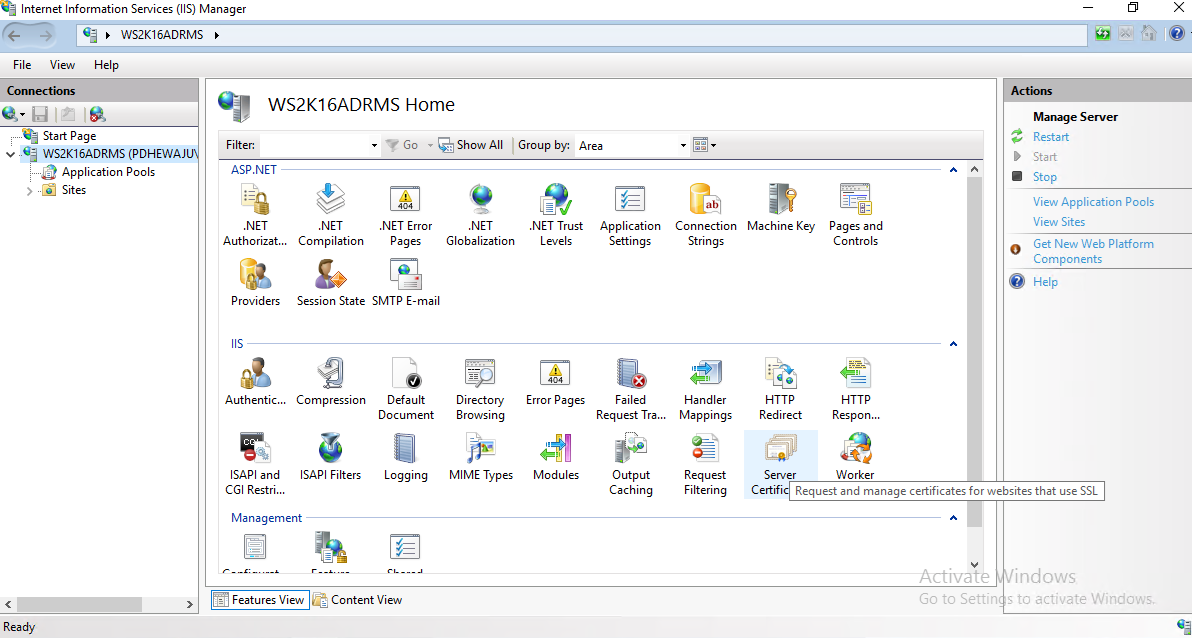Screen dimensions: 1192x638
Task: Open Connection Strings feature
Action: [x=705, y=216]
